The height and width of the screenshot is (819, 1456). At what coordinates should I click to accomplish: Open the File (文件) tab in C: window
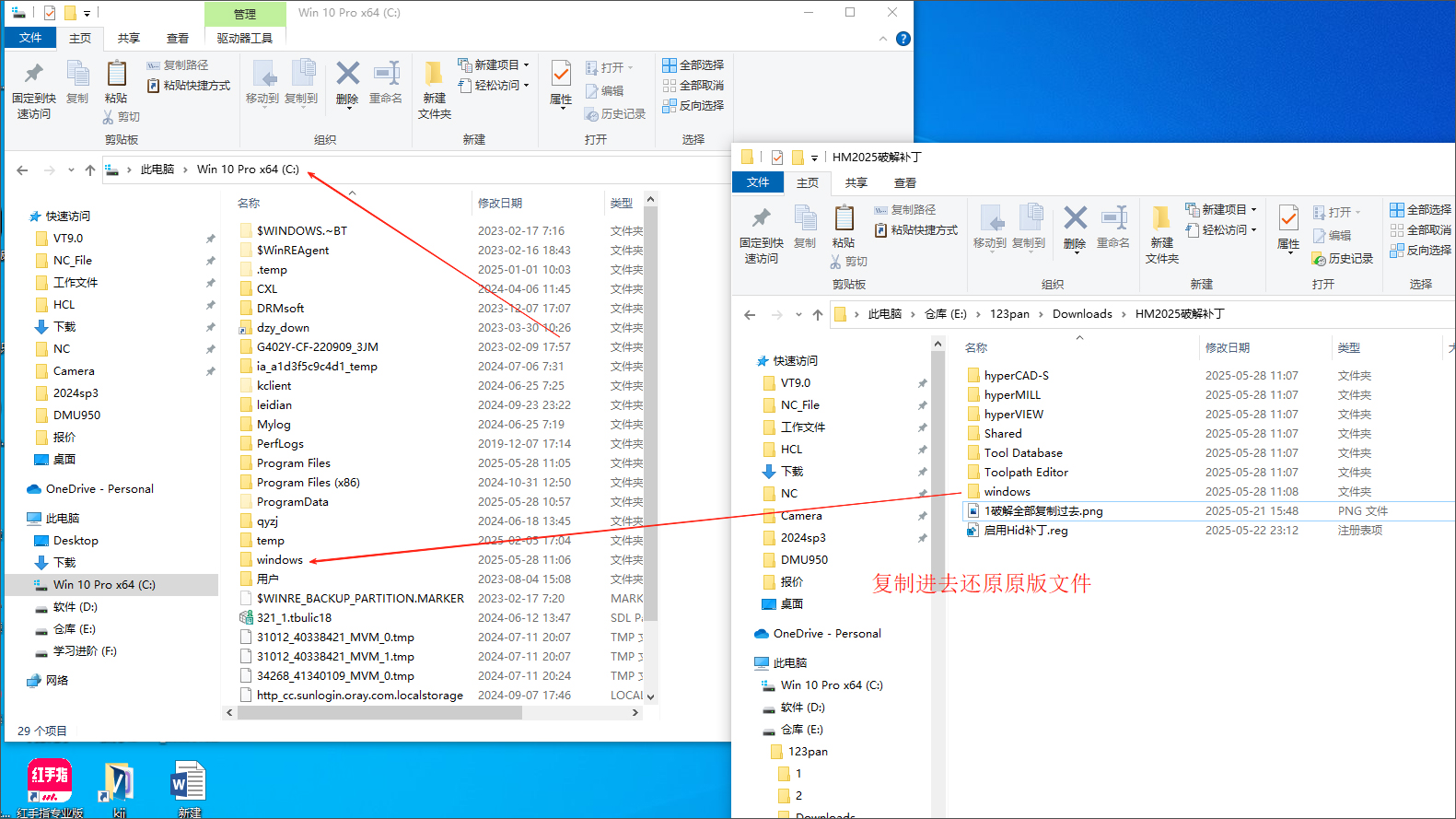tap(30, 38)
